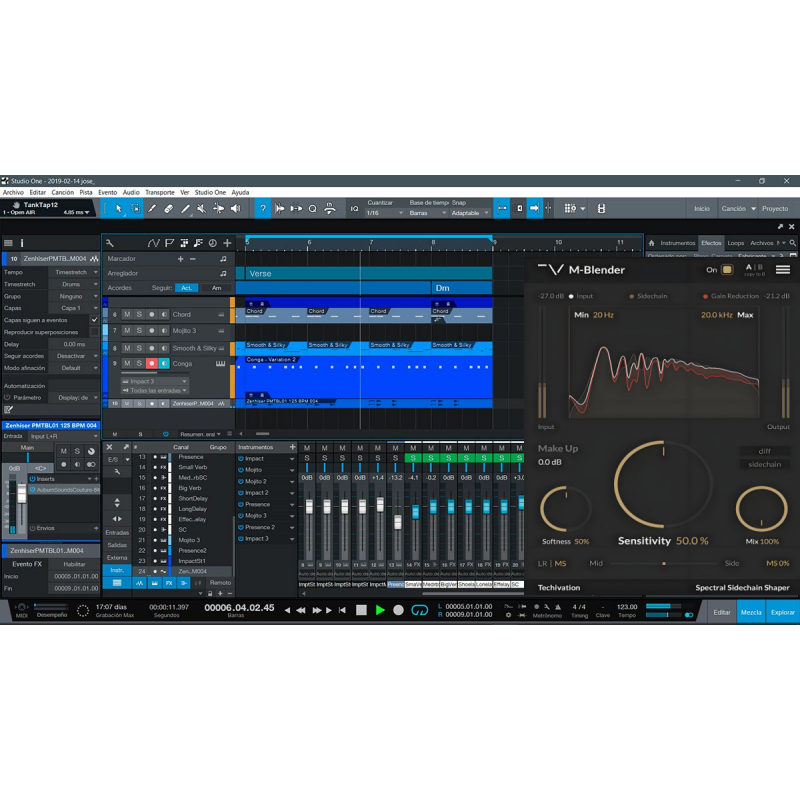
Task: Select the Range tool
Action: point(136,208)
